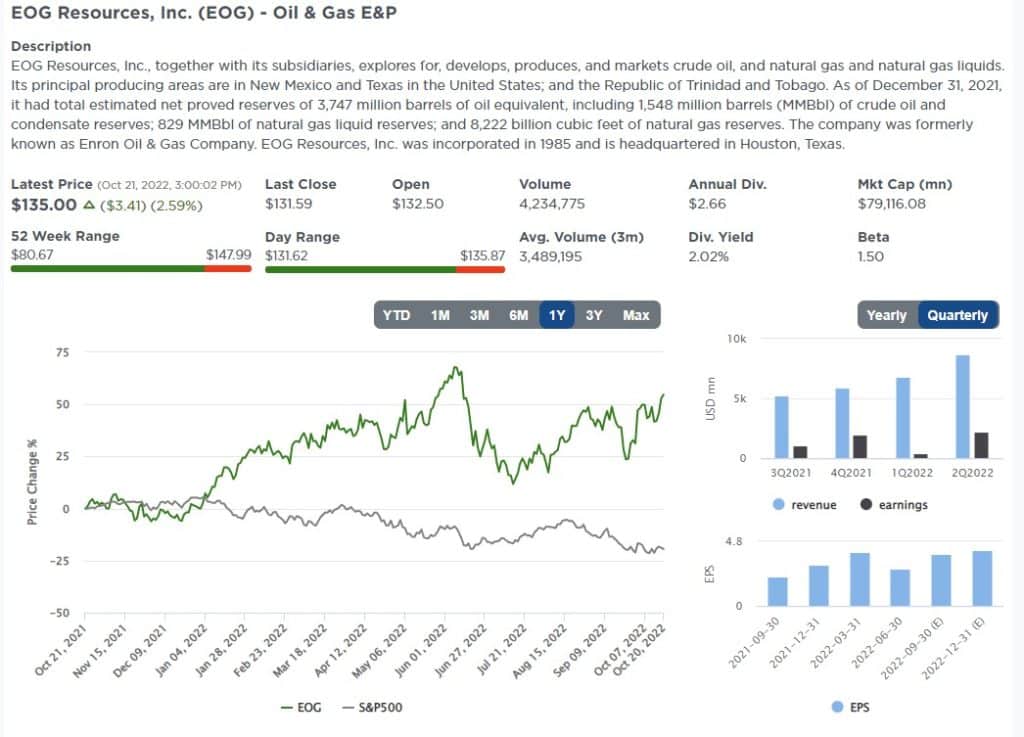This screenshot has height=737, width=1024.
Task: Switch chart to 3Y range
Action: tap(594, 315)
